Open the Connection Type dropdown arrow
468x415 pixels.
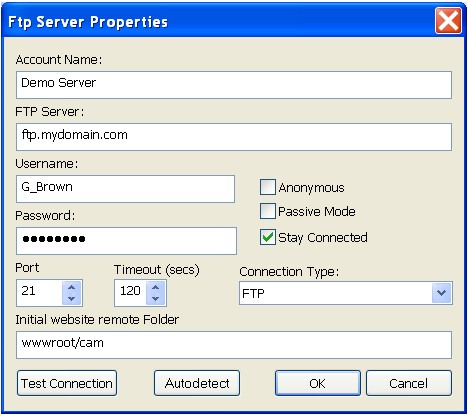click(442, 293)
